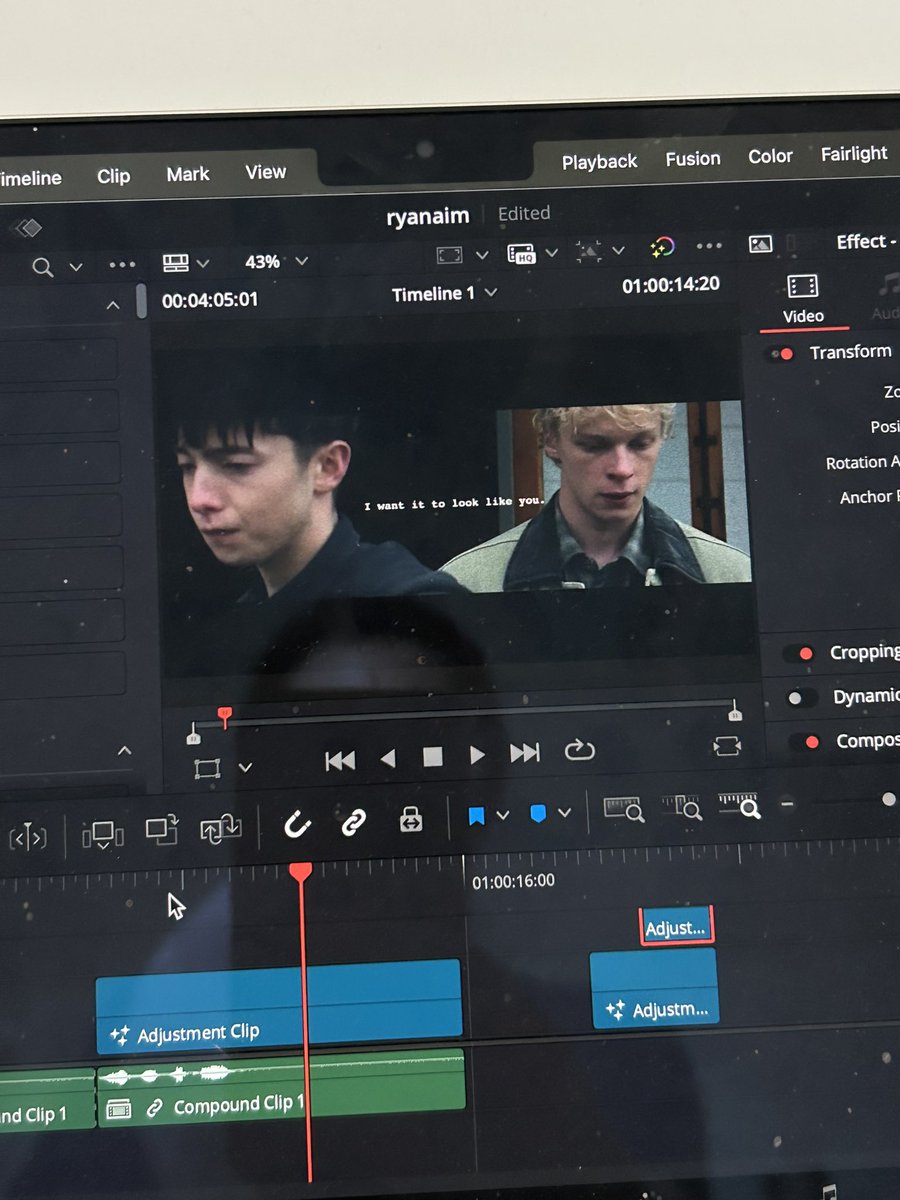Play forward in the viewer
Screen dimensions: 900x1200
[477, 755]
